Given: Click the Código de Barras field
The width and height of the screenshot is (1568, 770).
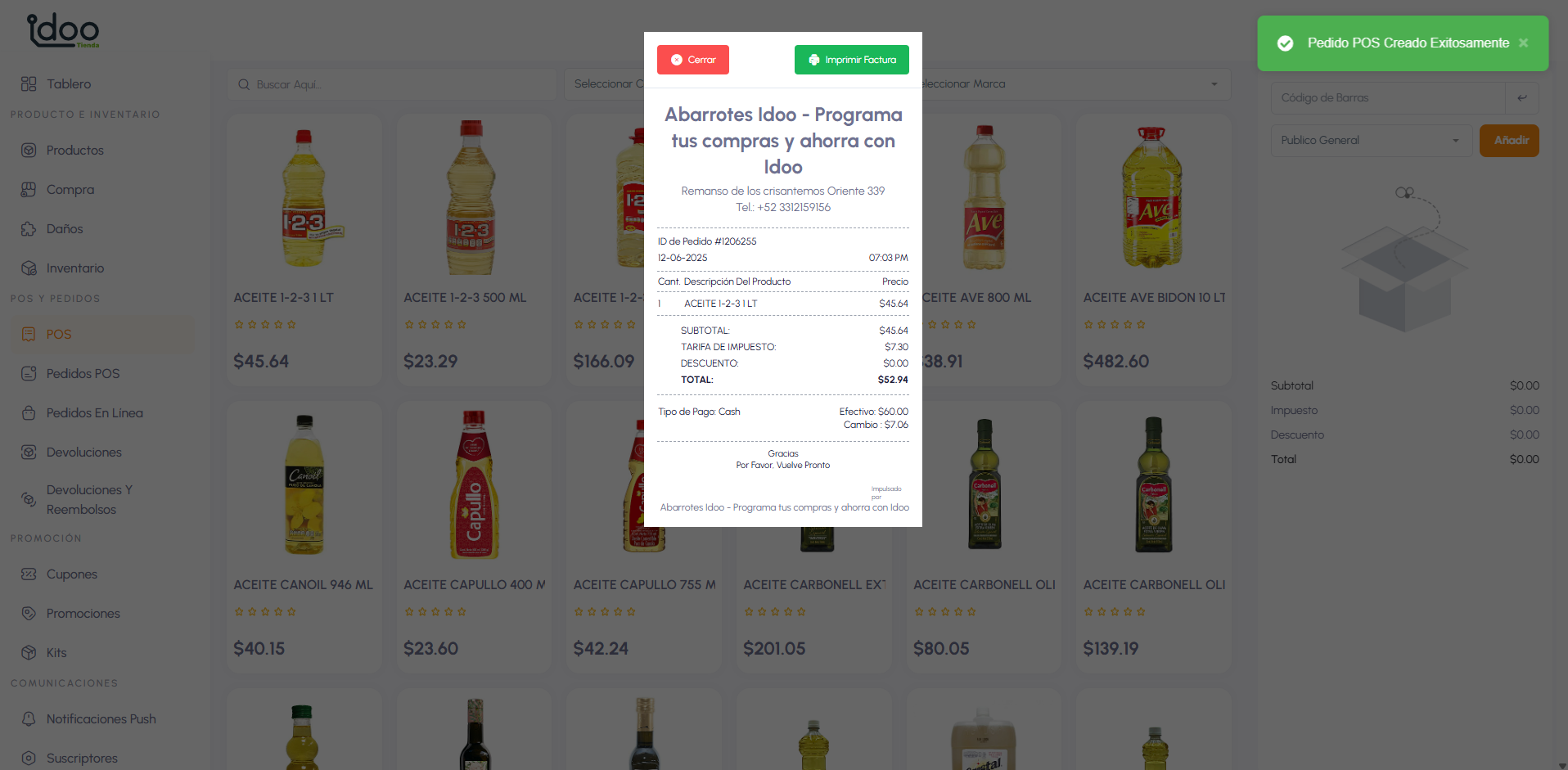Looking at the screenshot, I should tap(1387, 98).
